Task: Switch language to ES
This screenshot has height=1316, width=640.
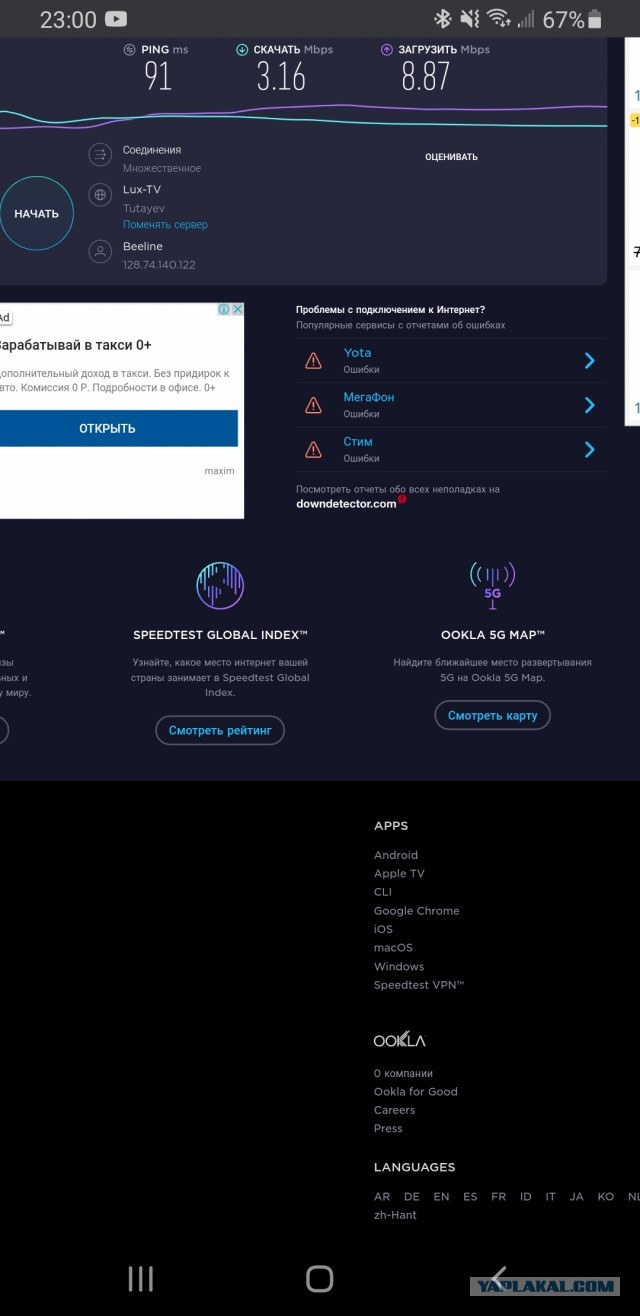Action: (x=470, y=1197)
